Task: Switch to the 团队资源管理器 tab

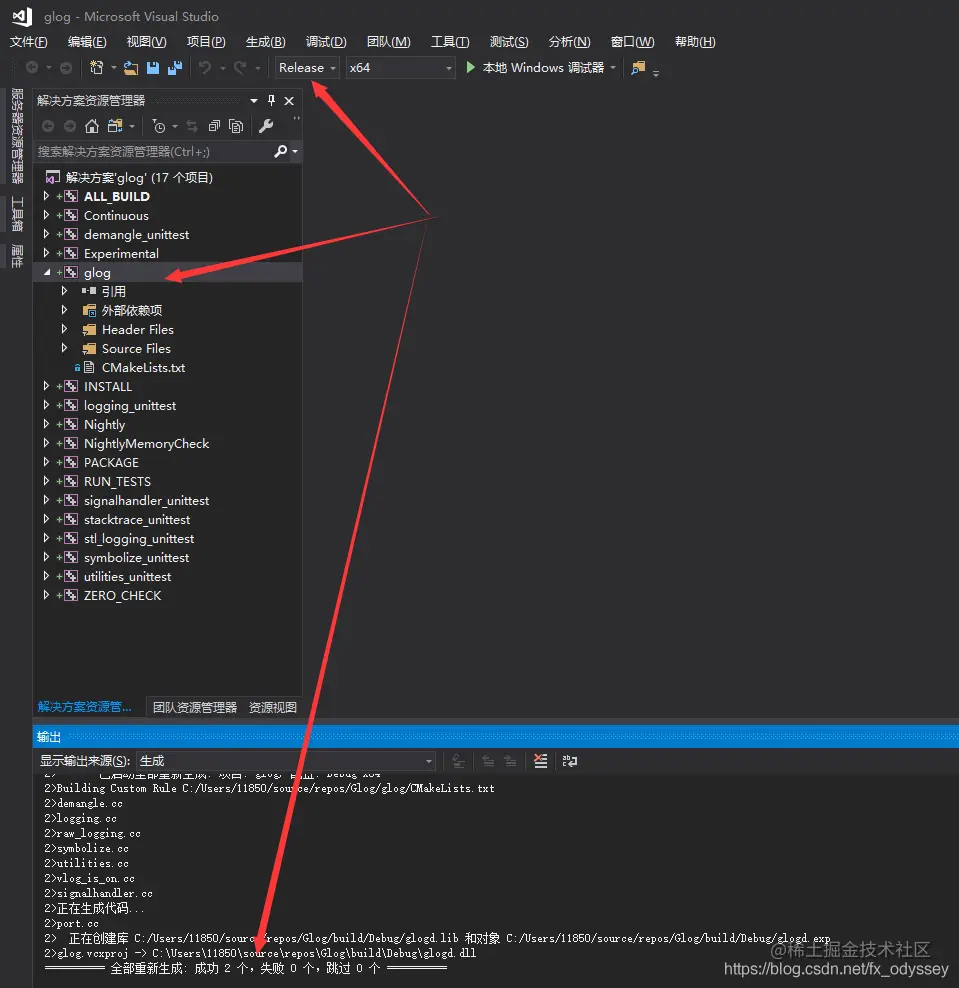Action: (195, 707)
